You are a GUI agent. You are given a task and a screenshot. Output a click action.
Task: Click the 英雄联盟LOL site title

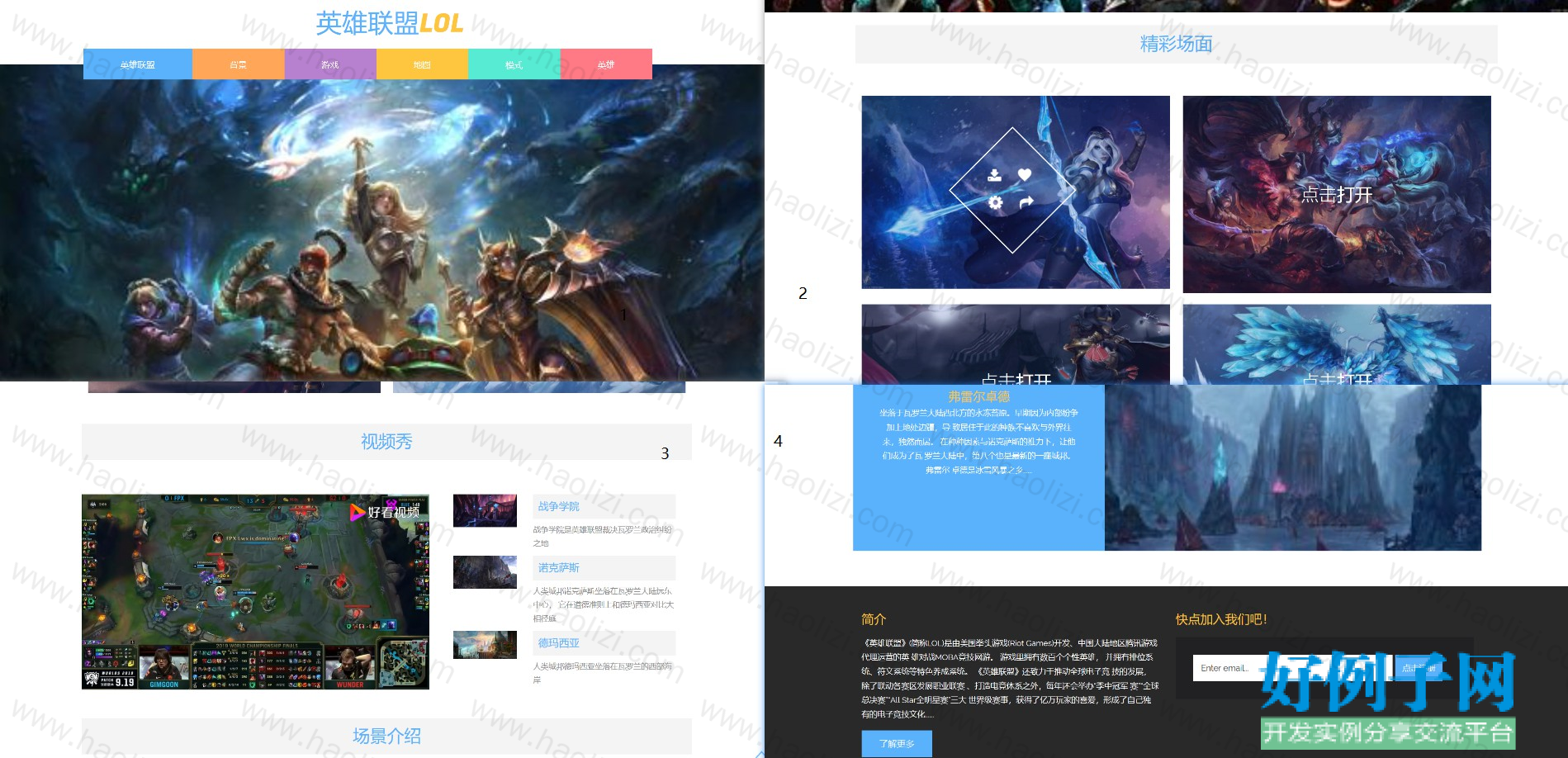coord(390,23)
